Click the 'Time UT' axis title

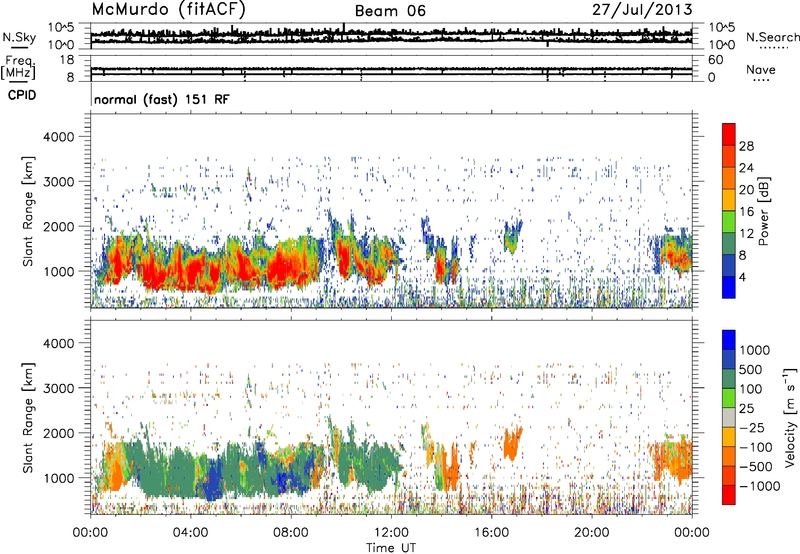click(x=391, y=548)
